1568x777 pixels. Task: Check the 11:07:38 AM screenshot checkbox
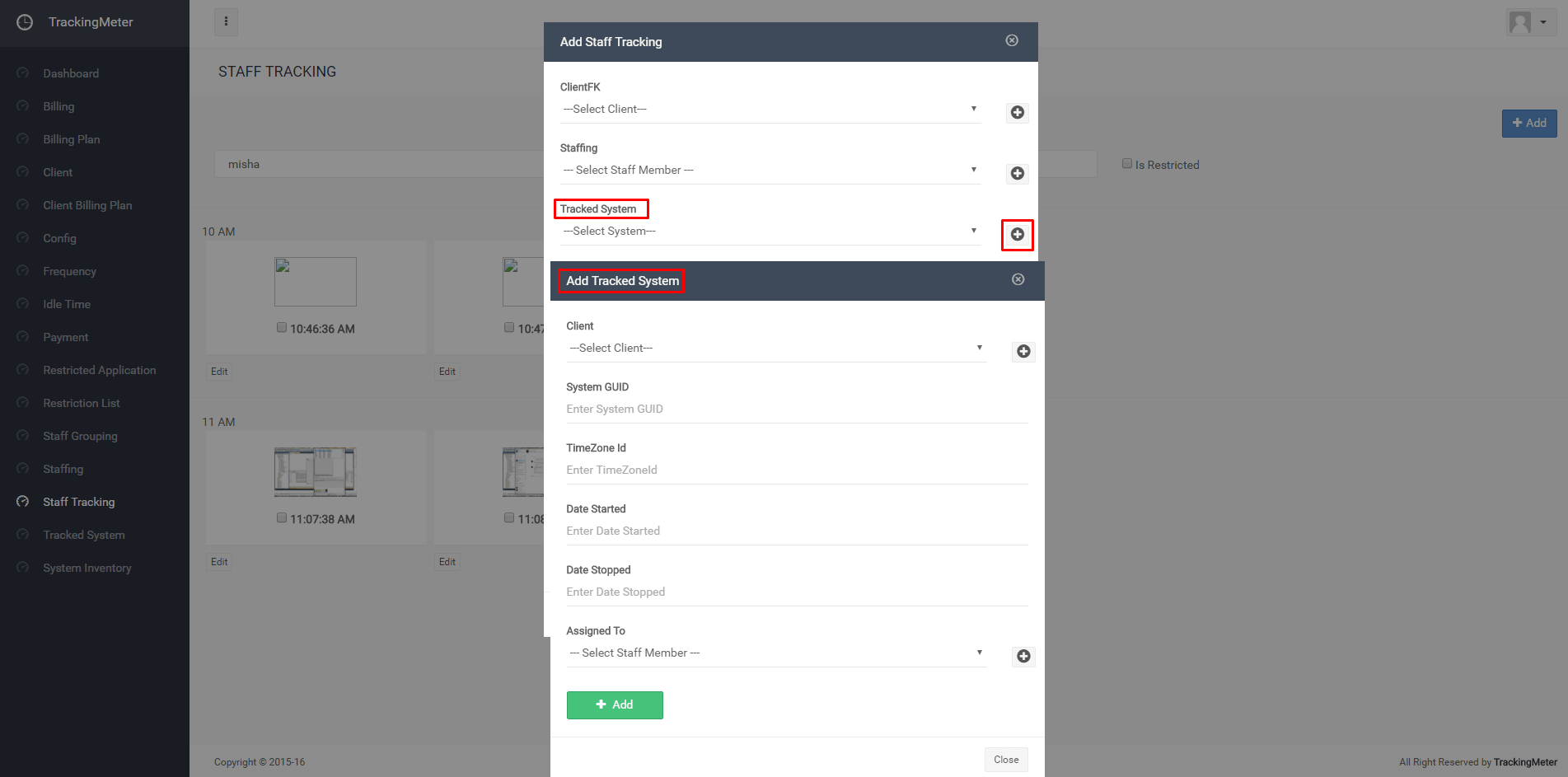click(x=282, y=518)
